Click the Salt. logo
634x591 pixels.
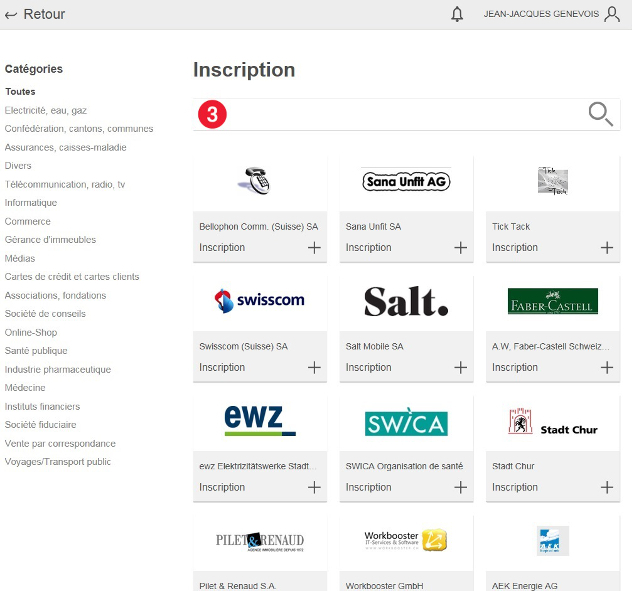click(x=406, y=301)
